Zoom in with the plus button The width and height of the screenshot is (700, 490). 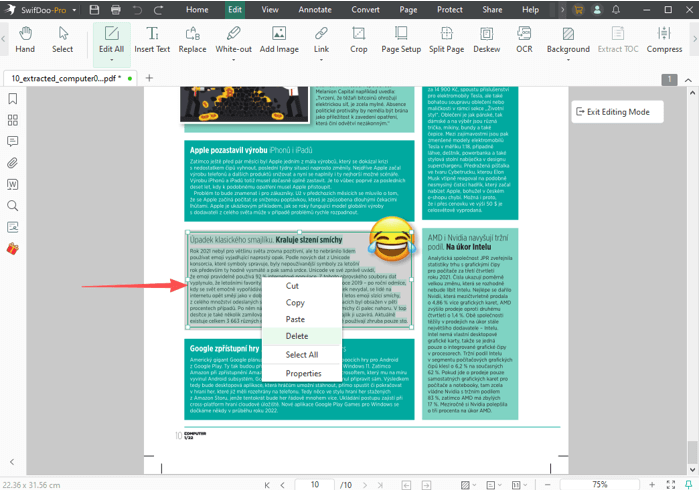click(652, 485)
